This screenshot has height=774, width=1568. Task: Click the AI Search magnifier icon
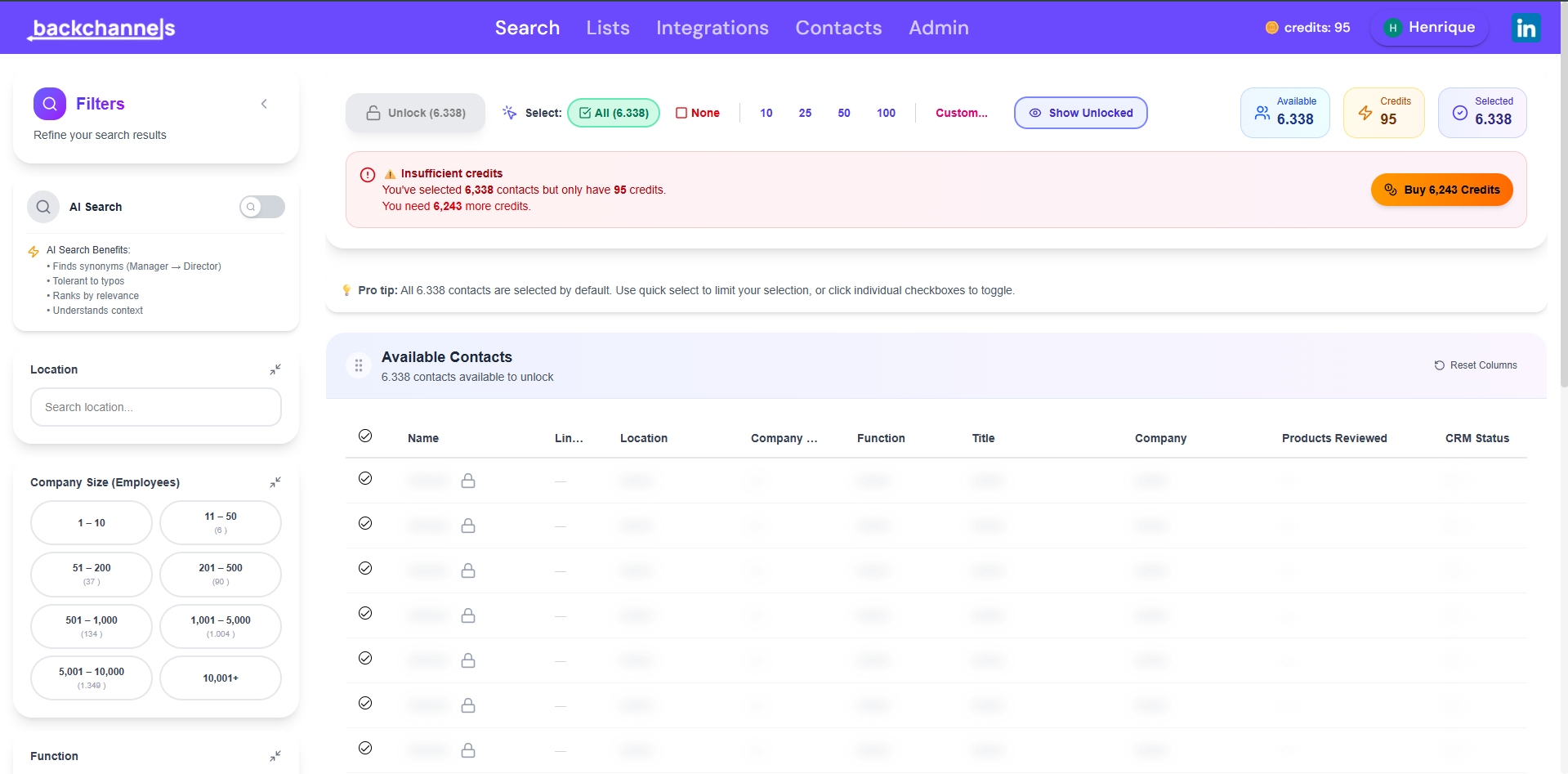[x=43, y=207]
